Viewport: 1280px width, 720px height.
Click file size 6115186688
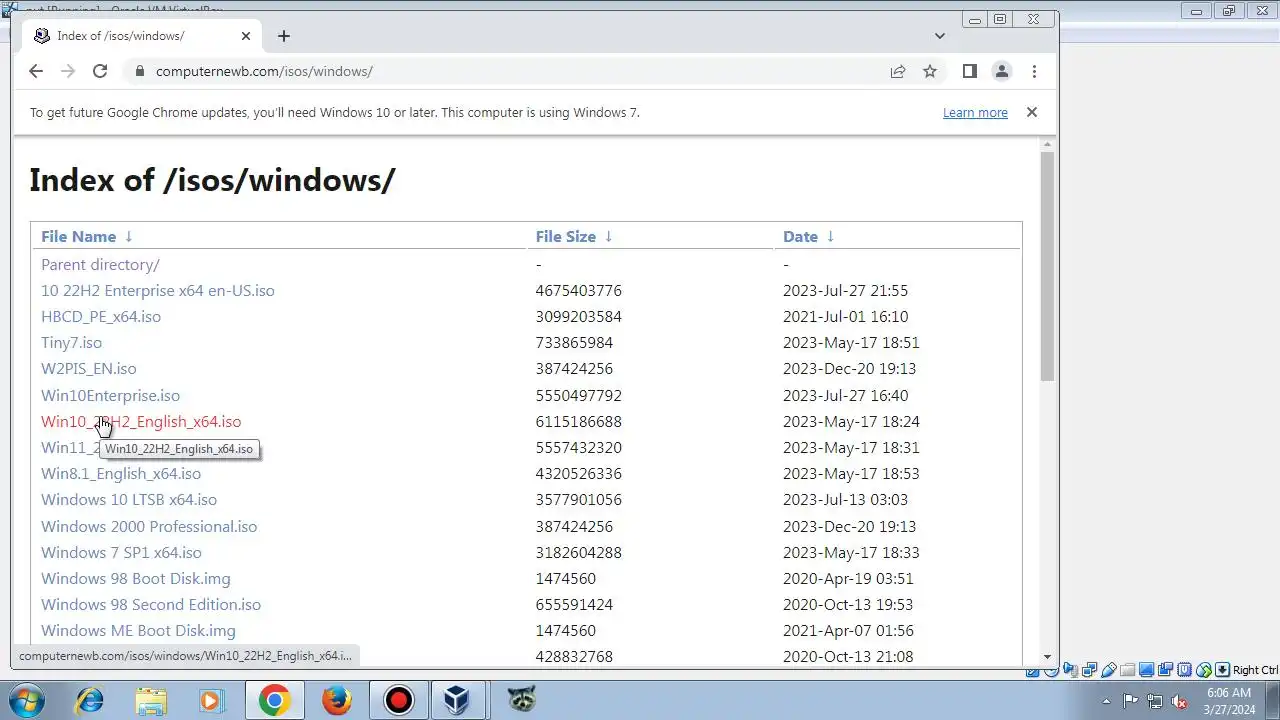pos(578,422)
